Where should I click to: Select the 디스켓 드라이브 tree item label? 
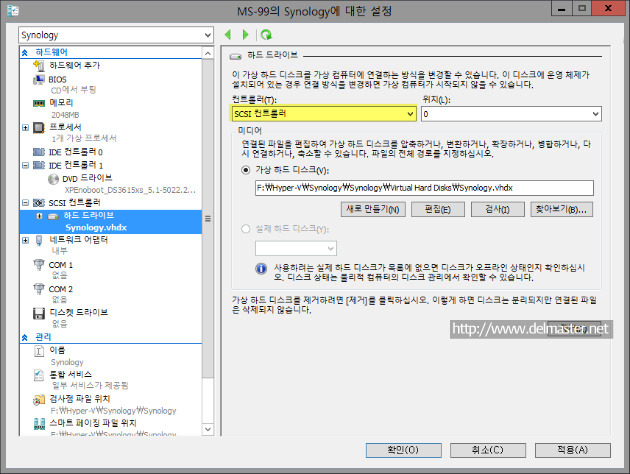point(78,313)
